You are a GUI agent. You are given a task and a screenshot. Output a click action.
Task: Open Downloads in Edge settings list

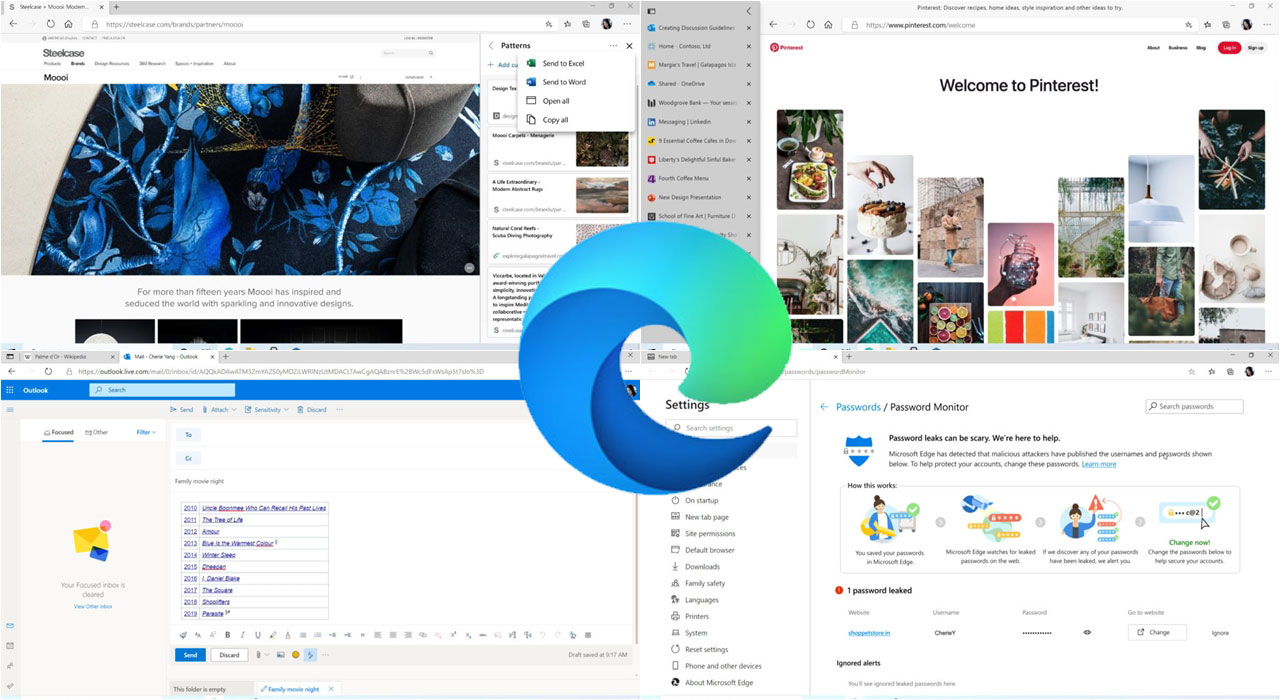pyautogui.click(x=702, y=567)
